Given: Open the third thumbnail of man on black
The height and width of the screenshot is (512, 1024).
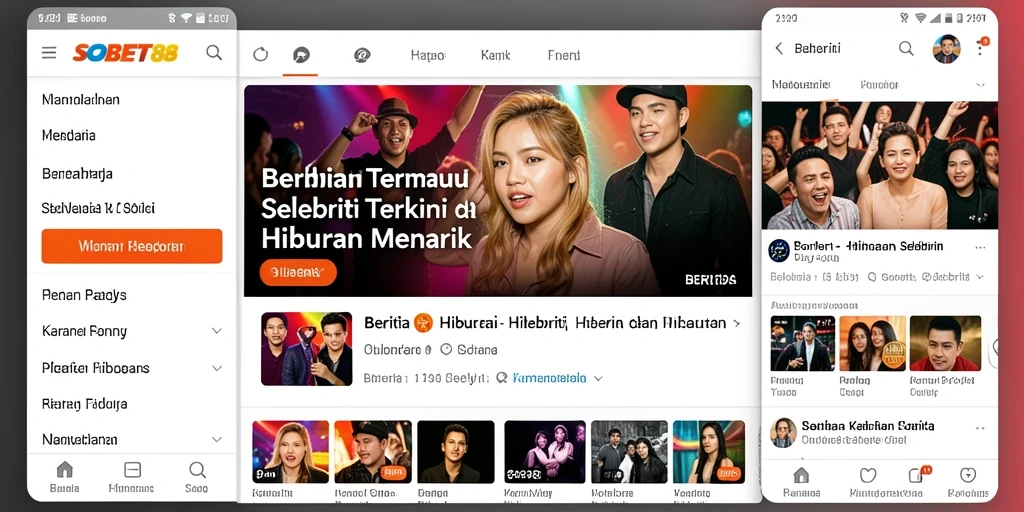Looking at the screenshot, I should [x=456, y=452].
